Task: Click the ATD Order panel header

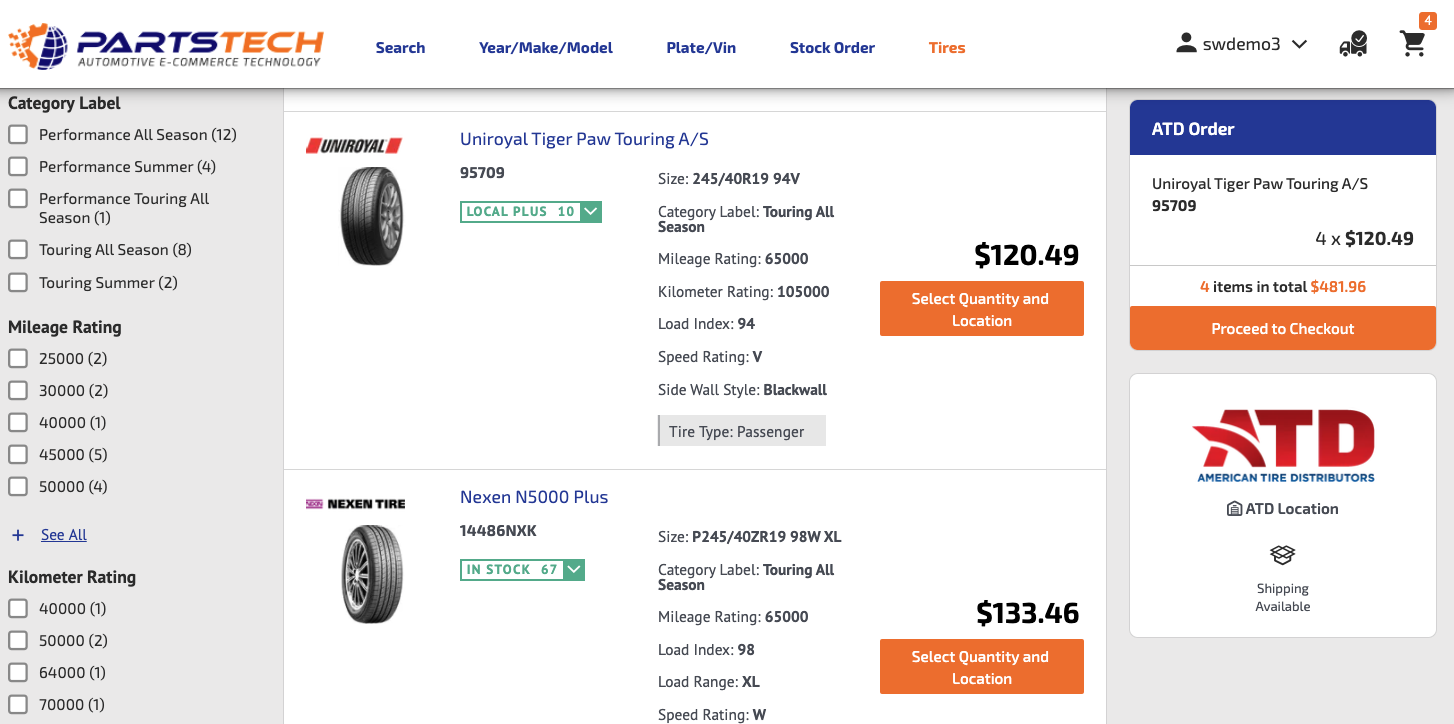Action: pos(1283,128)
